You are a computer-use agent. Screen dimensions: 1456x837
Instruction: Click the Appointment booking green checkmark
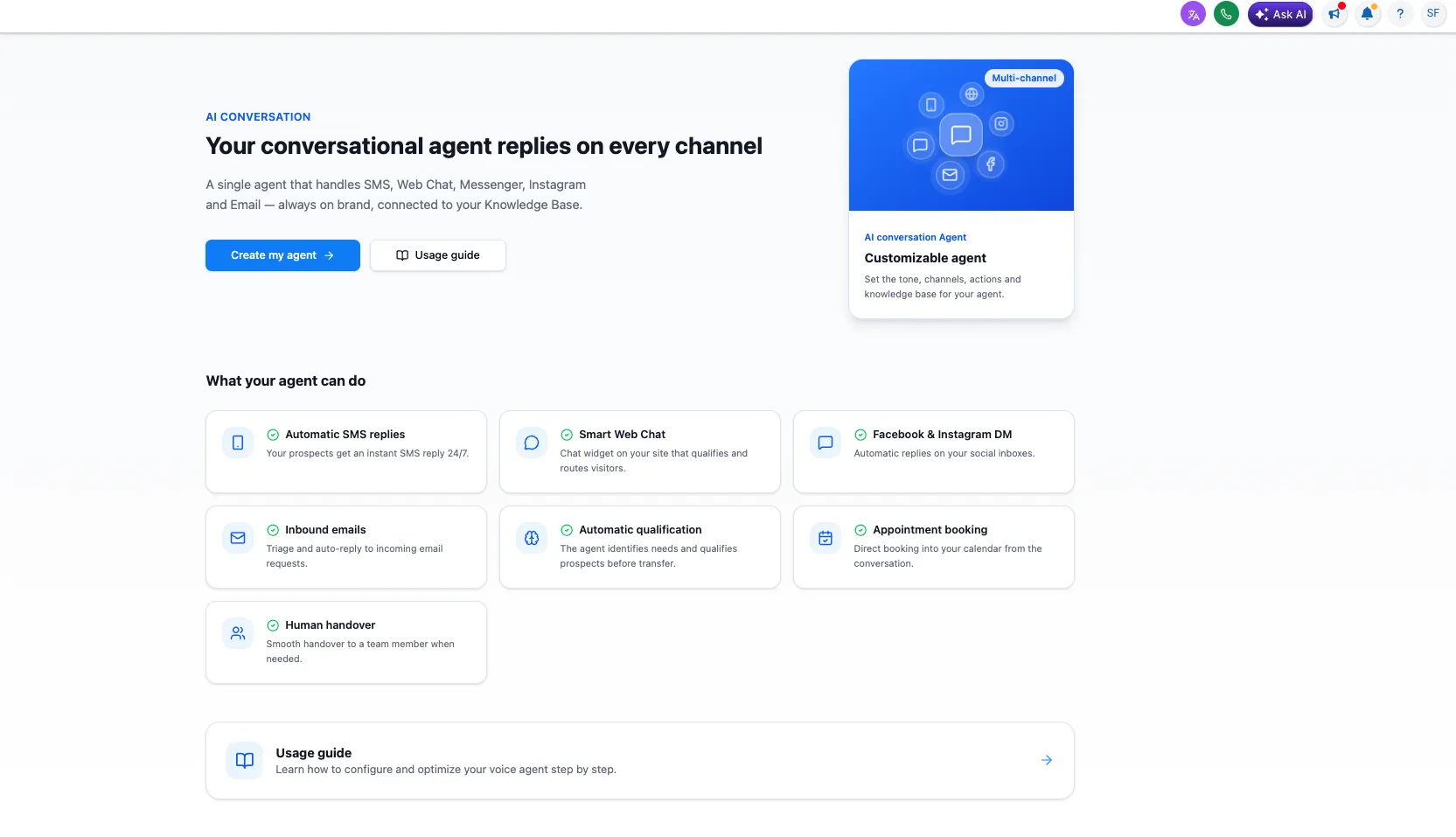[860, 530]
